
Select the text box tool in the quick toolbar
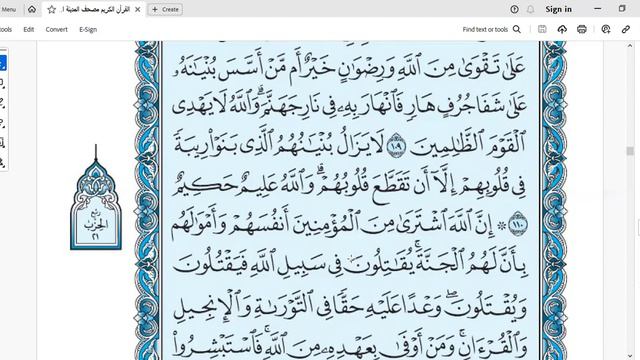click(2, 143)
